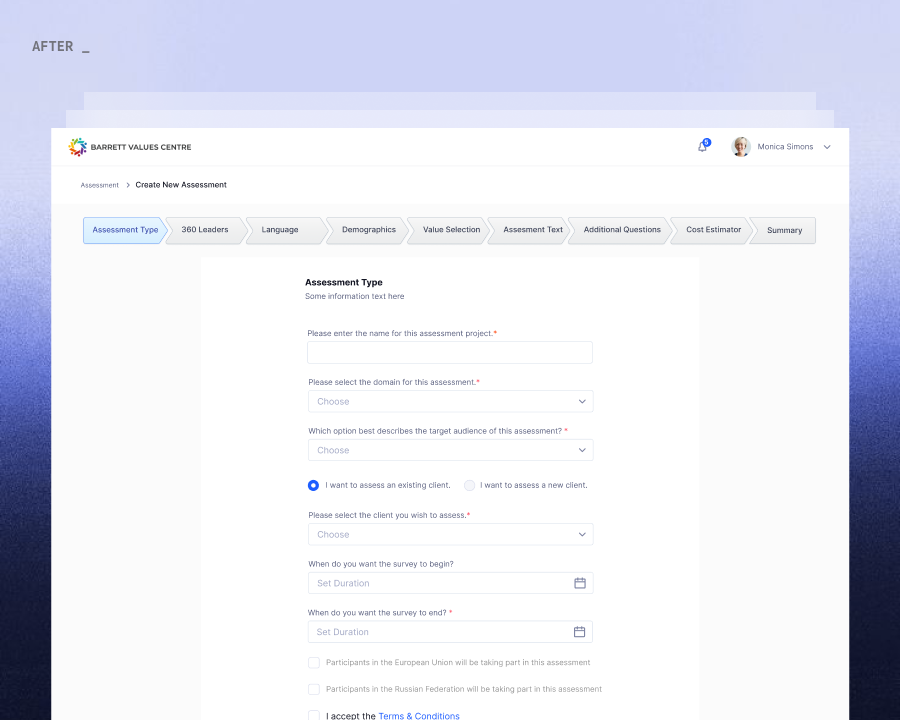The height and width of the screenshot is (720, 900).
Task: Open calendar for survey begin date
Action: (580, 583)
